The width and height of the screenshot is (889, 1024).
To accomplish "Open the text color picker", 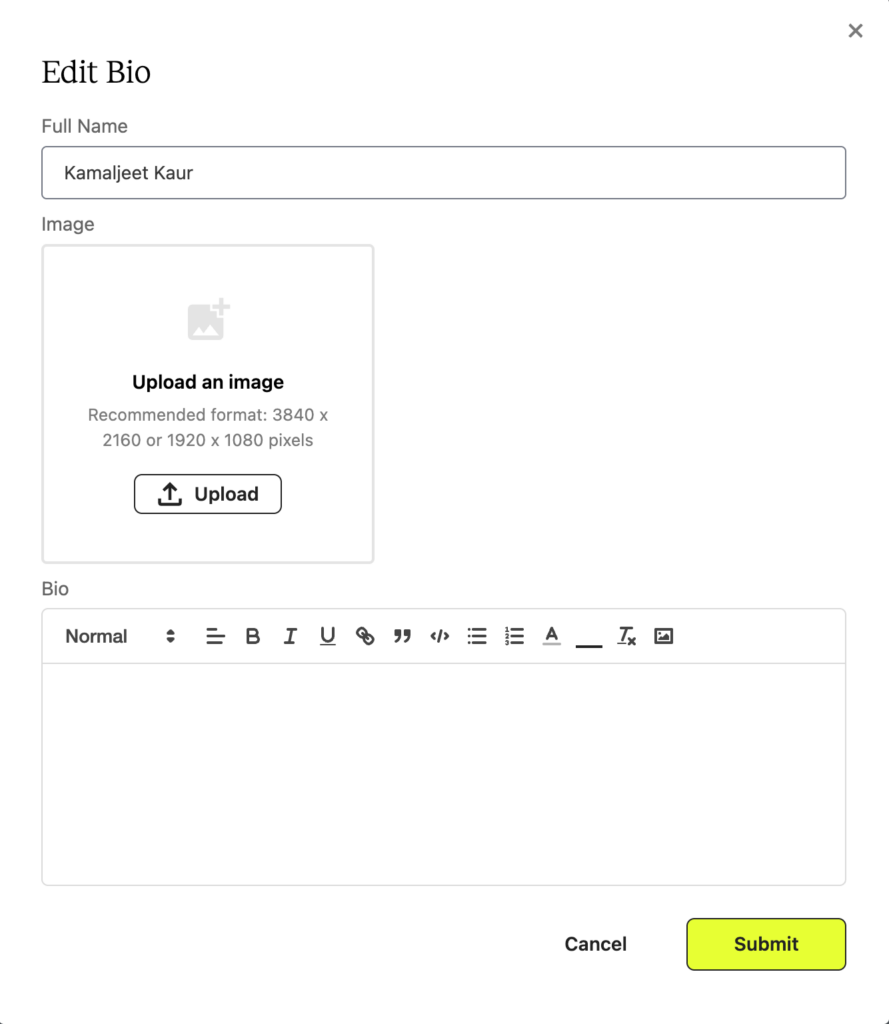I will coord(552,636).
